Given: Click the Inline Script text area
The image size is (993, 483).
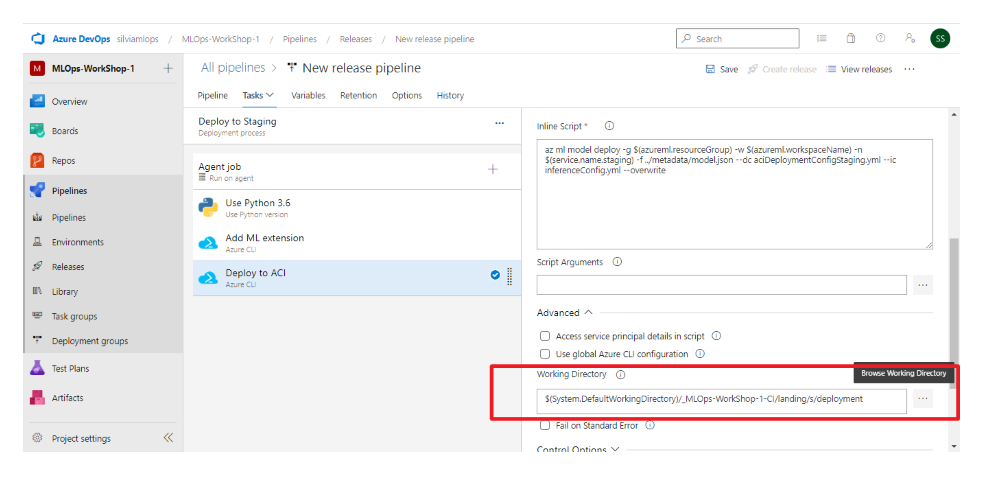Looking at the screenshot, I should click(x=735, y=194).
